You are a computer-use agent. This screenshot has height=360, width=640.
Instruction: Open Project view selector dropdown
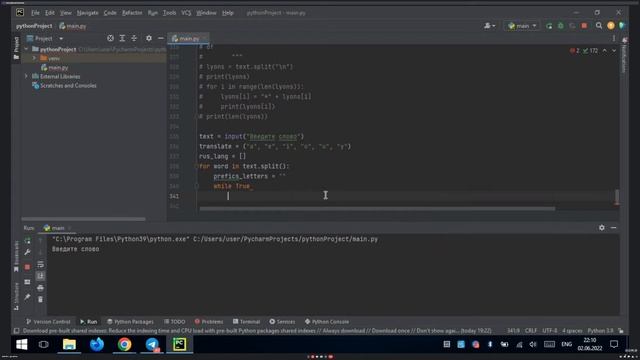coord(45,38)
